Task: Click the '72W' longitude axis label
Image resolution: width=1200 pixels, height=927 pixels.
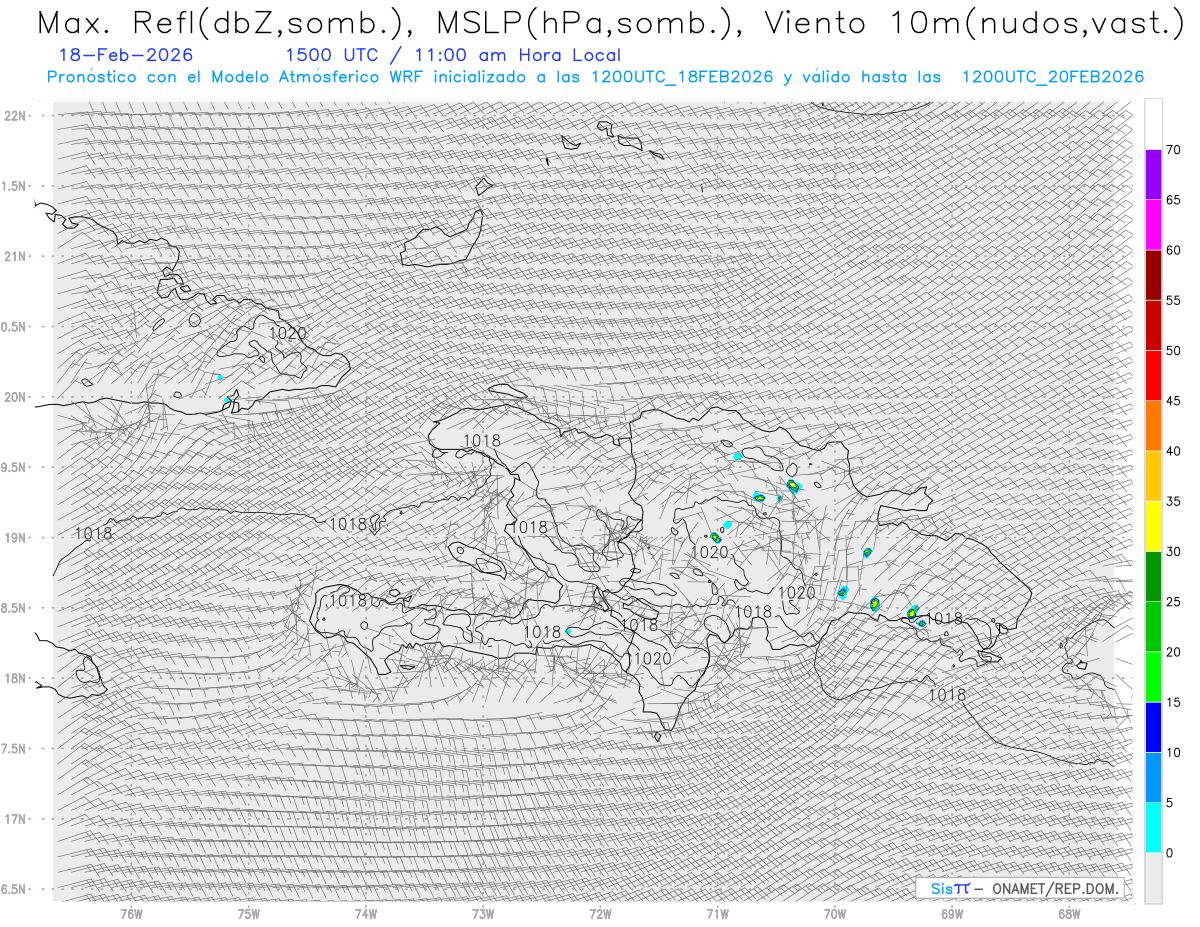Action: pos(600,913)
